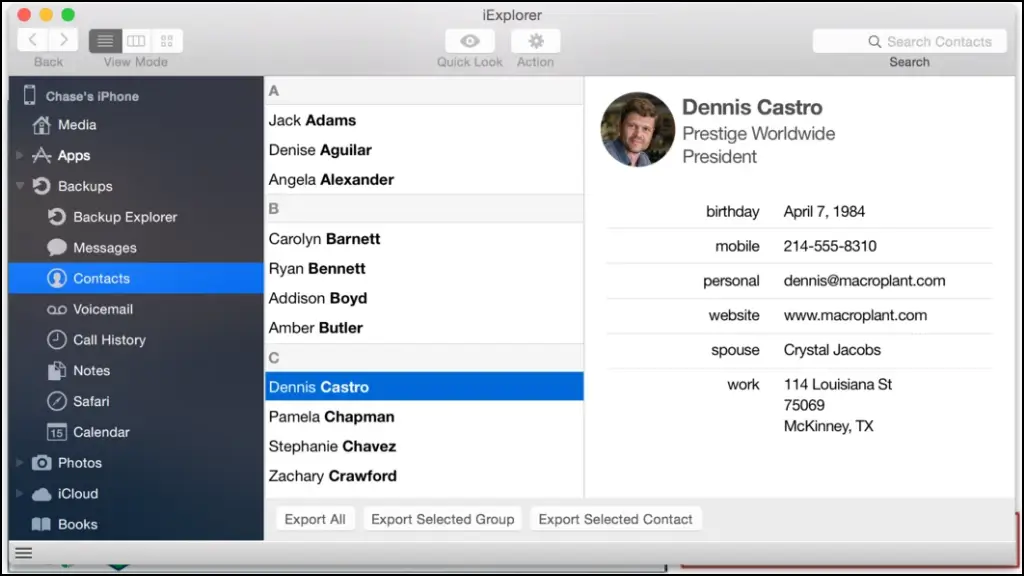This screenshot has height=576, width=1024.
Task: Click the Backups icon
Action: point(42,186)
